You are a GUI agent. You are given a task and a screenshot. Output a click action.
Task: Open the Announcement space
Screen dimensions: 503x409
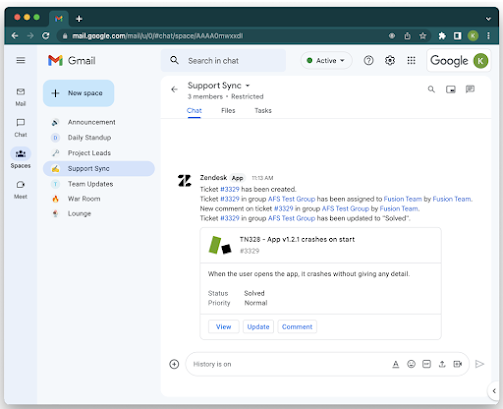[x=99, y=122]
